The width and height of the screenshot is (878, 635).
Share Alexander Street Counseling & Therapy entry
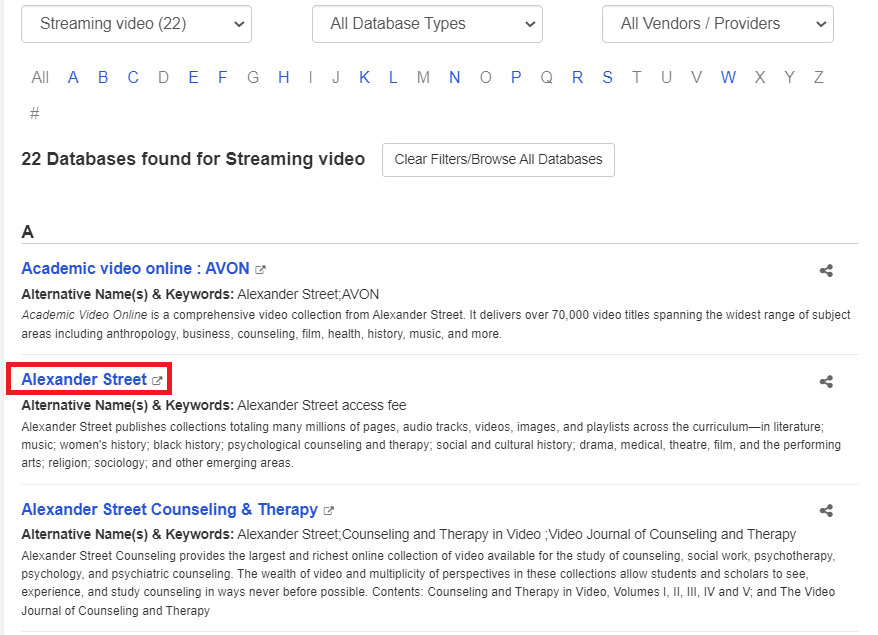[826, 511]
